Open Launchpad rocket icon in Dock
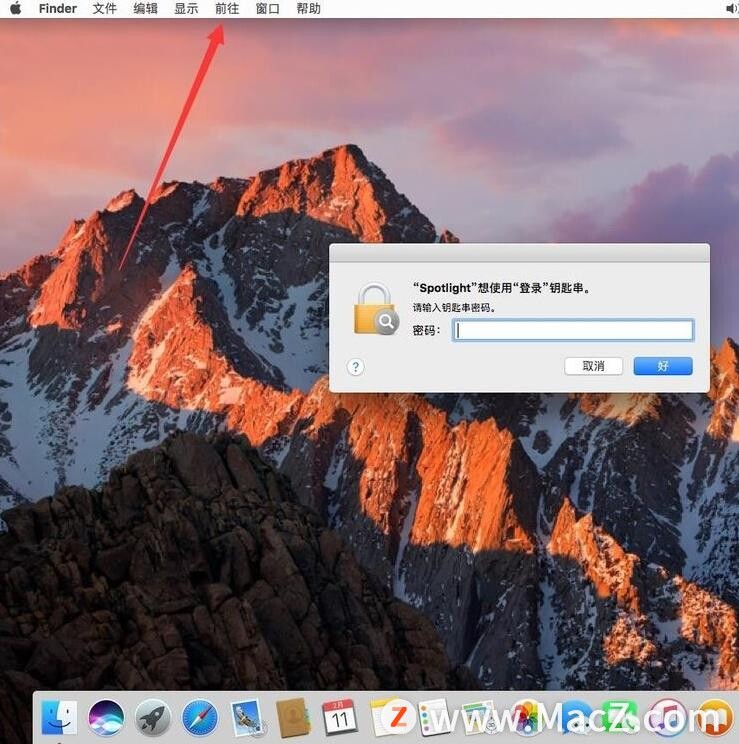Screen dimensions: 739x744 point(153,717)
